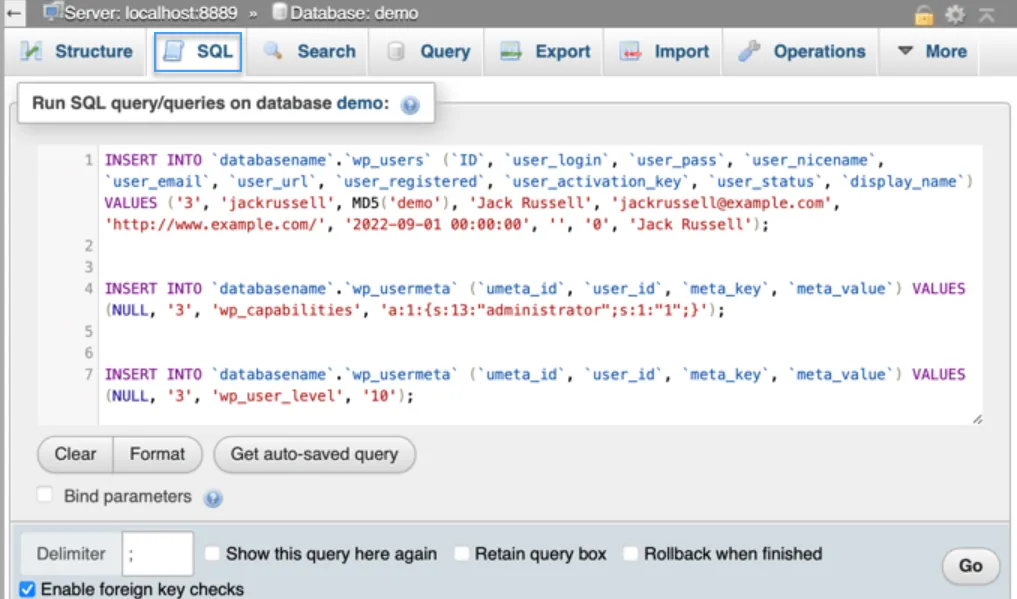The image size is (1017, 599).
Task: Open the Operations tab
Action: [x=802, y=51]
